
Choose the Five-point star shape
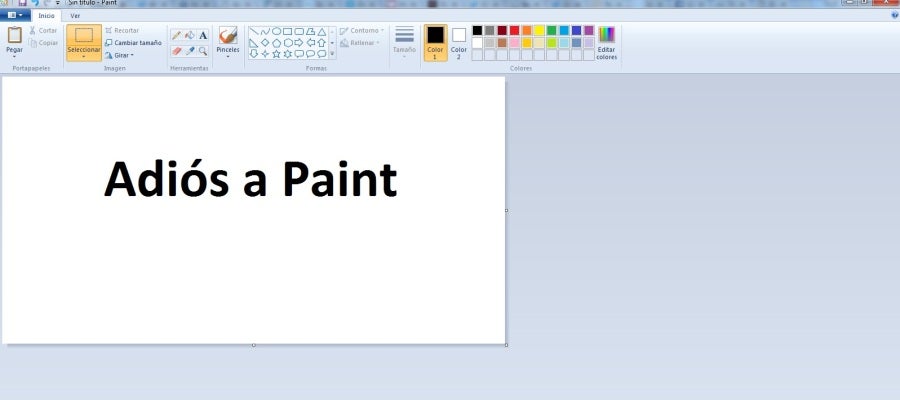click(x=276, y=53)
